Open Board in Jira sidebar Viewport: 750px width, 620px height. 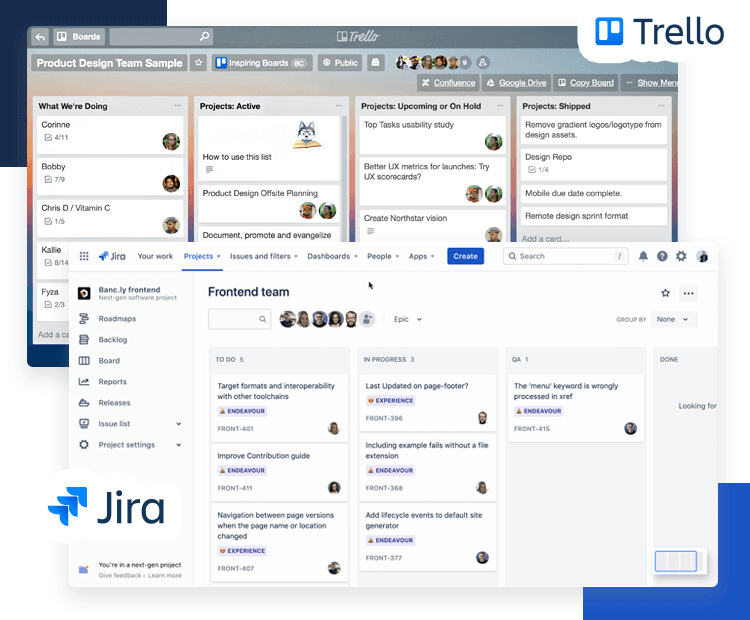[109, 361]
